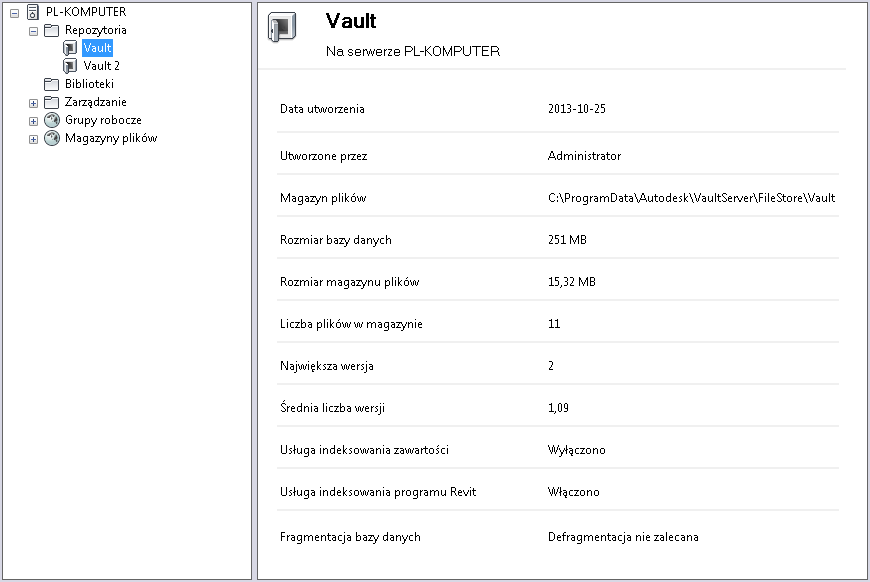This screenshot has width=870, height=582.
Task: Click the Grupy robocze globe icon
Action: point(52,120)
